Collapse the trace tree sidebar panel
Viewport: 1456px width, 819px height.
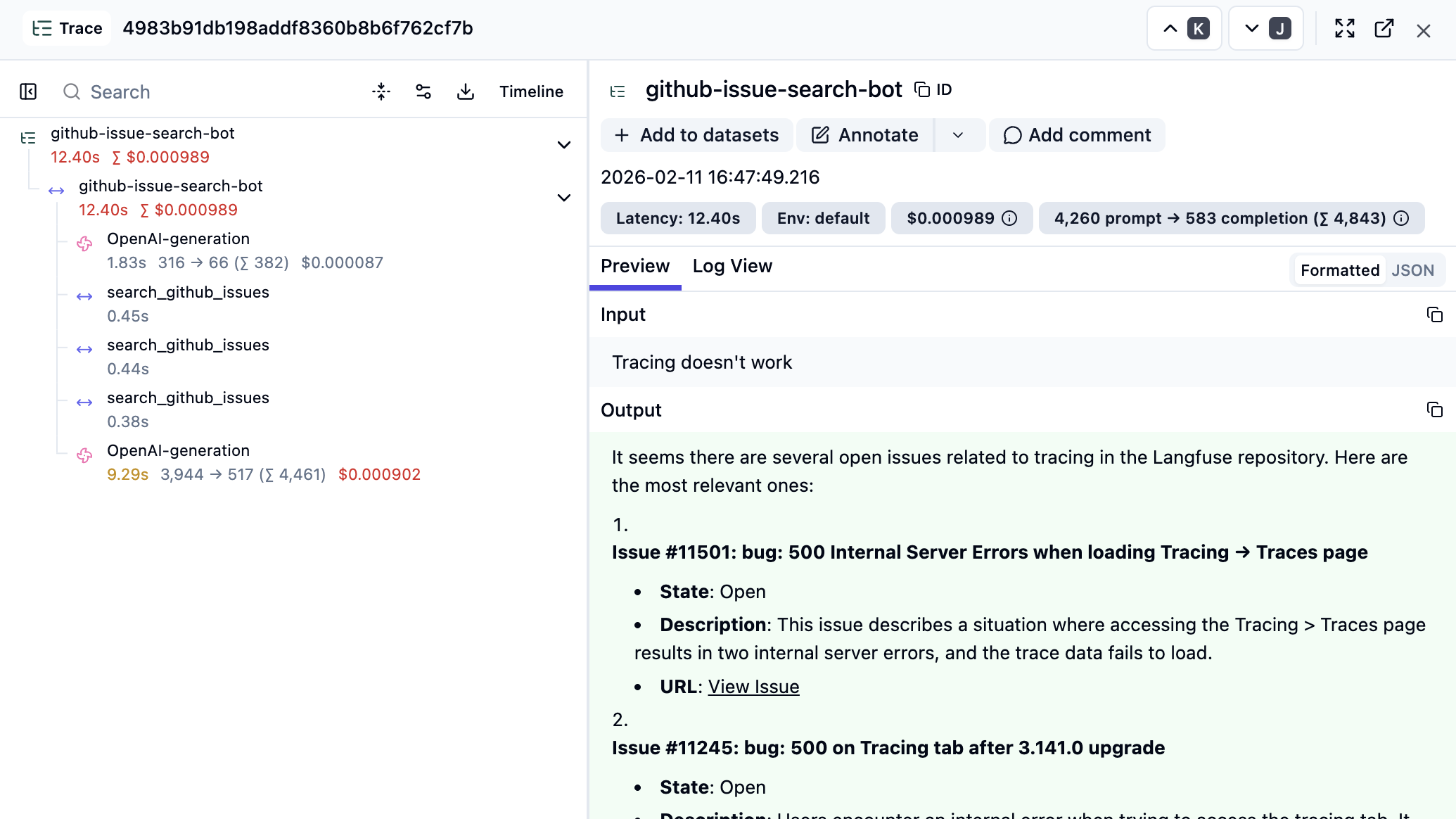28,91
